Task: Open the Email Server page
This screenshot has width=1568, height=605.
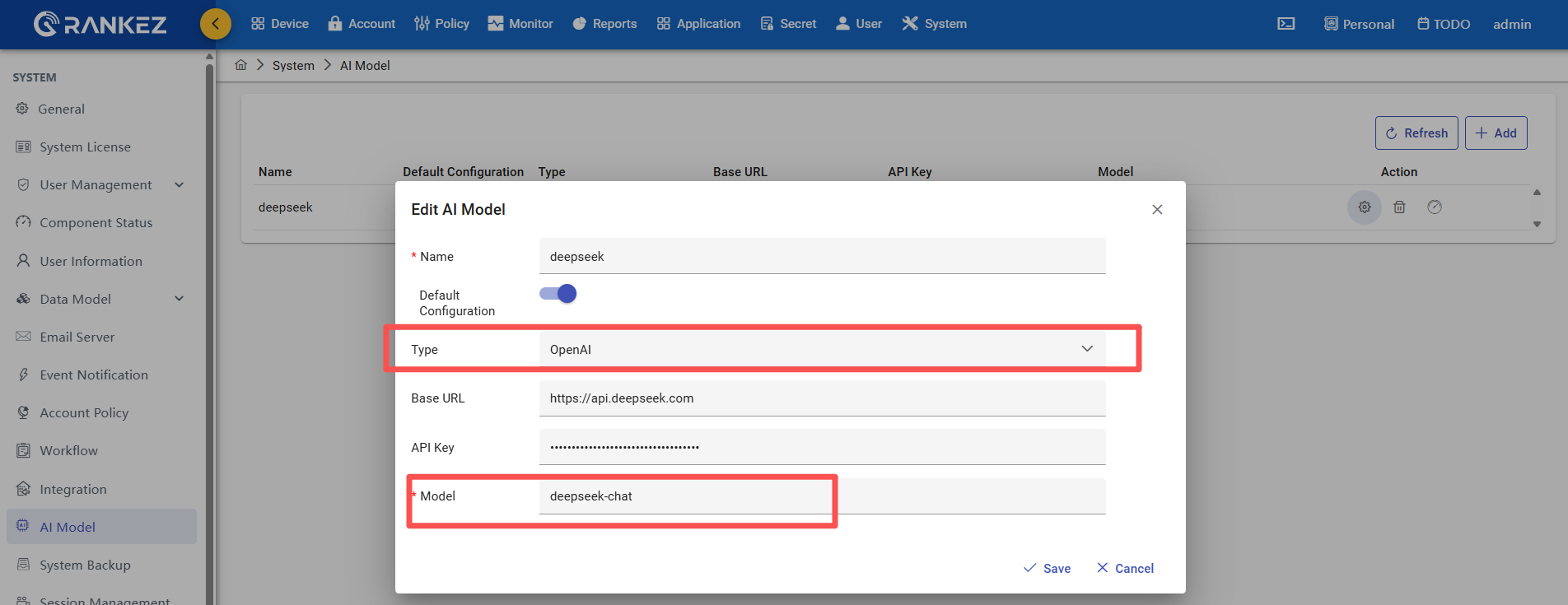Action: 77,337
